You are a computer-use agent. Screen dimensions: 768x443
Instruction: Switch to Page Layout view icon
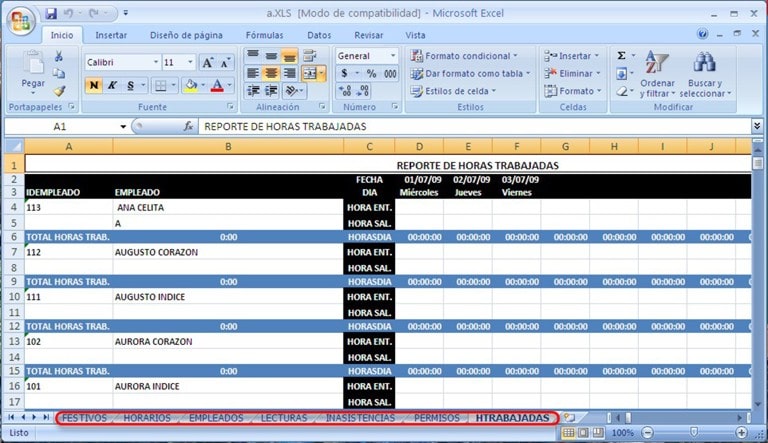coord(583,432)
